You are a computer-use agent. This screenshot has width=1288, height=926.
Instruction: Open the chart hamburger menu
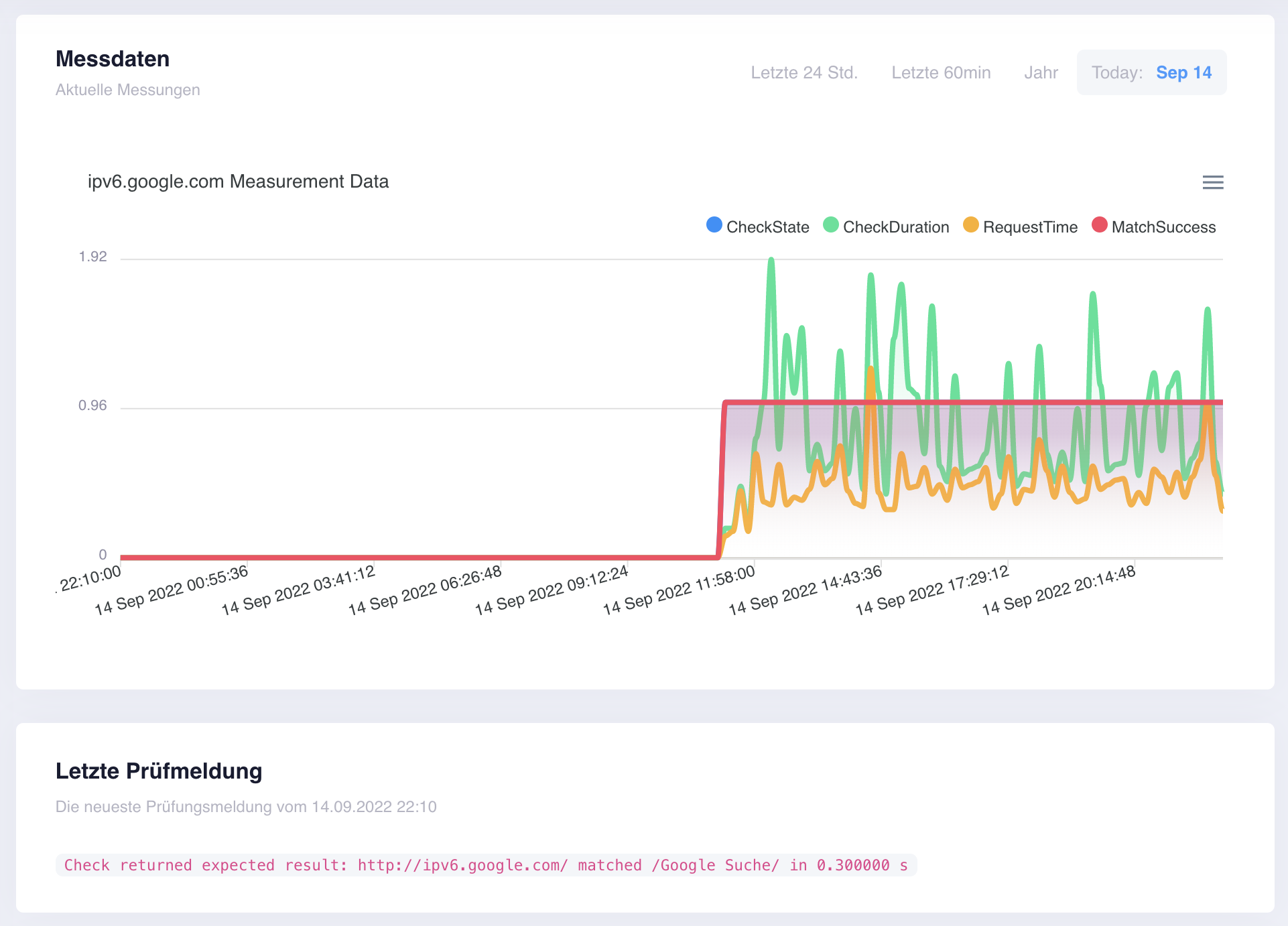[1212, 182]
